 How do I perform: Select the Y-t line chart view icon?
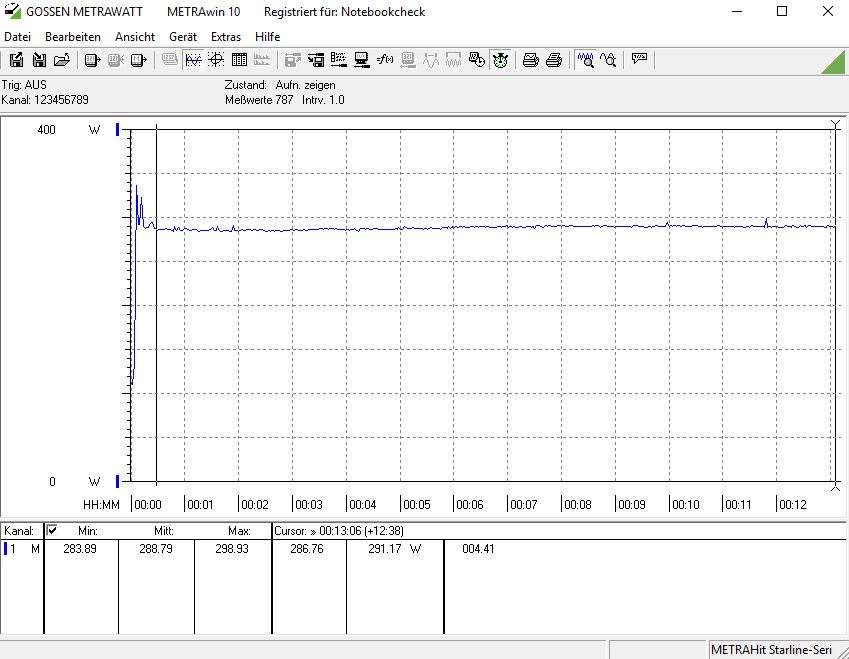[193, 60]
